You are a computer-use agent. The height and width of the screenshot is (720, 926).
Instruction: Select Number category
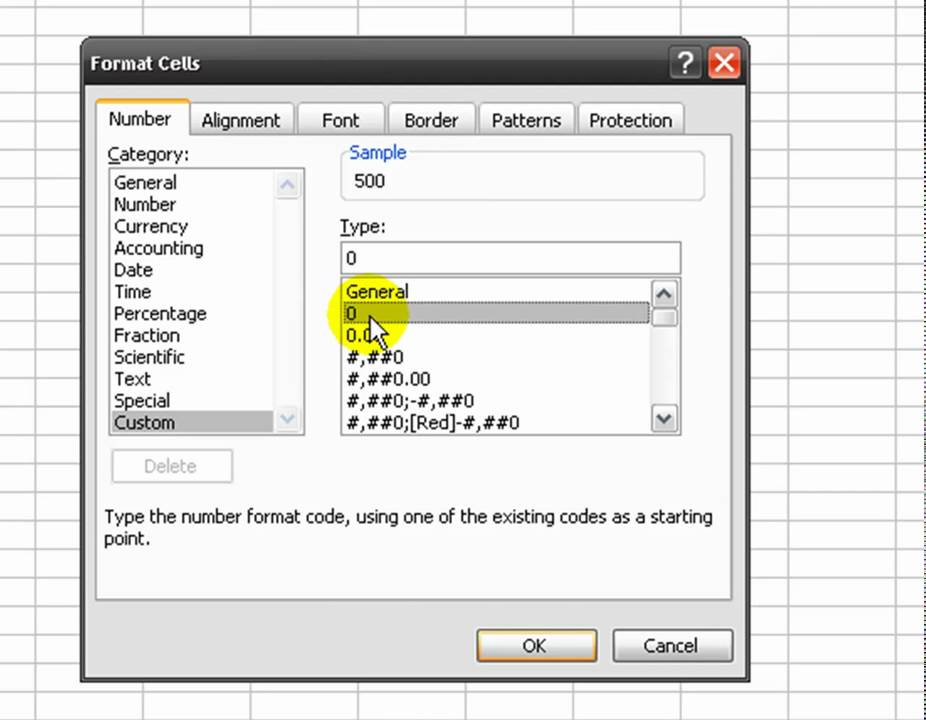tap(193, 204)
